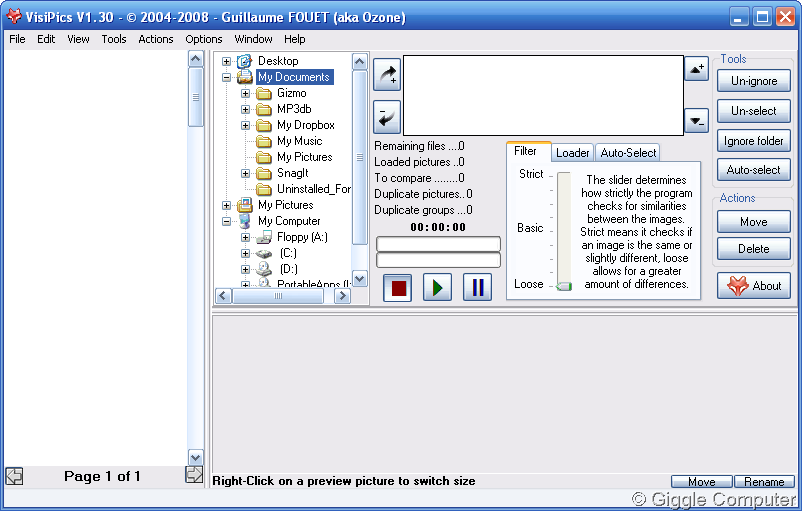Screen dimensions: 802x511
Task: Open the About dialog
Action: [x=753, y=285]
